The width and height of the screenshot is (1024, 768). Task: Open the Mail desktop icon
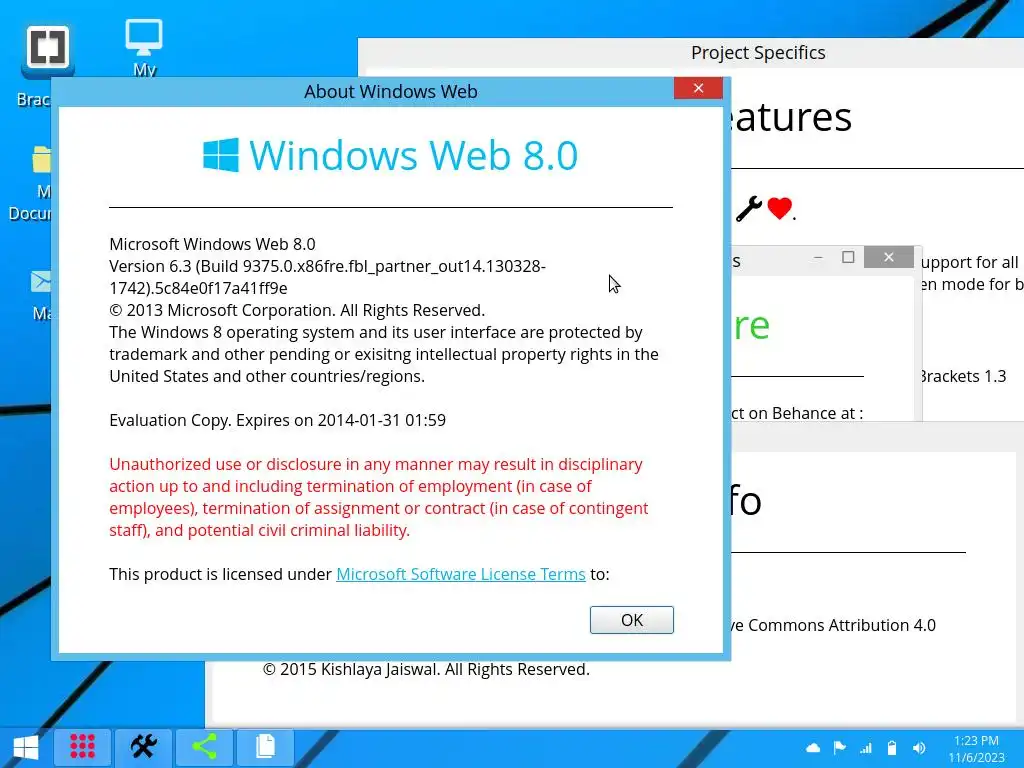40,281
